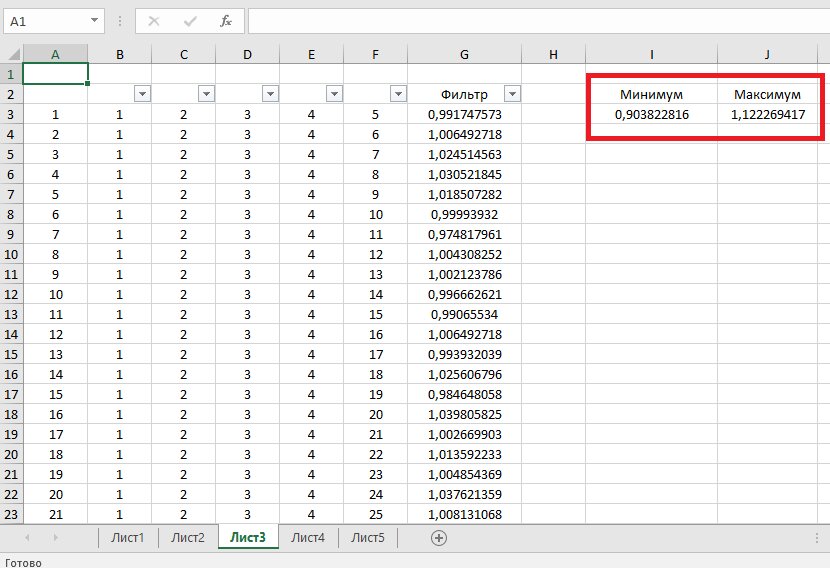The height and width of the screenshot is (568, 830).
Task: Click the sheet tab bar resize handle dots
Action: (817, 538)
